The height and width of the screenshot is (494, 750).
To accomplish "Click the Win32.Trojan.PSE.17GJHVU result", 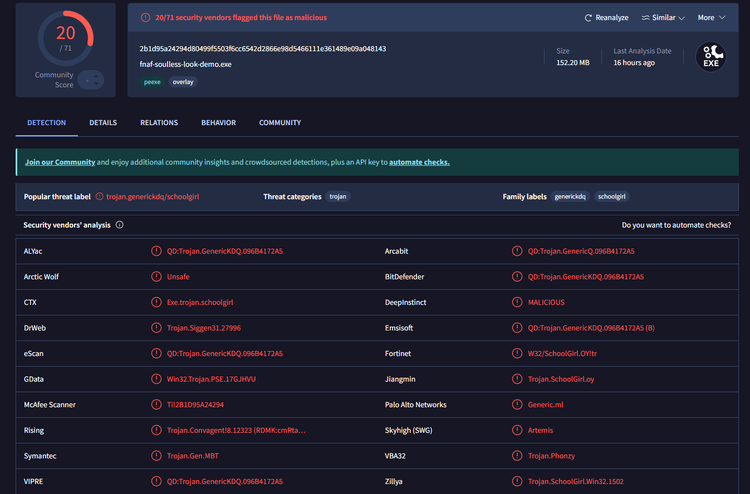I will tap(211, 379).
